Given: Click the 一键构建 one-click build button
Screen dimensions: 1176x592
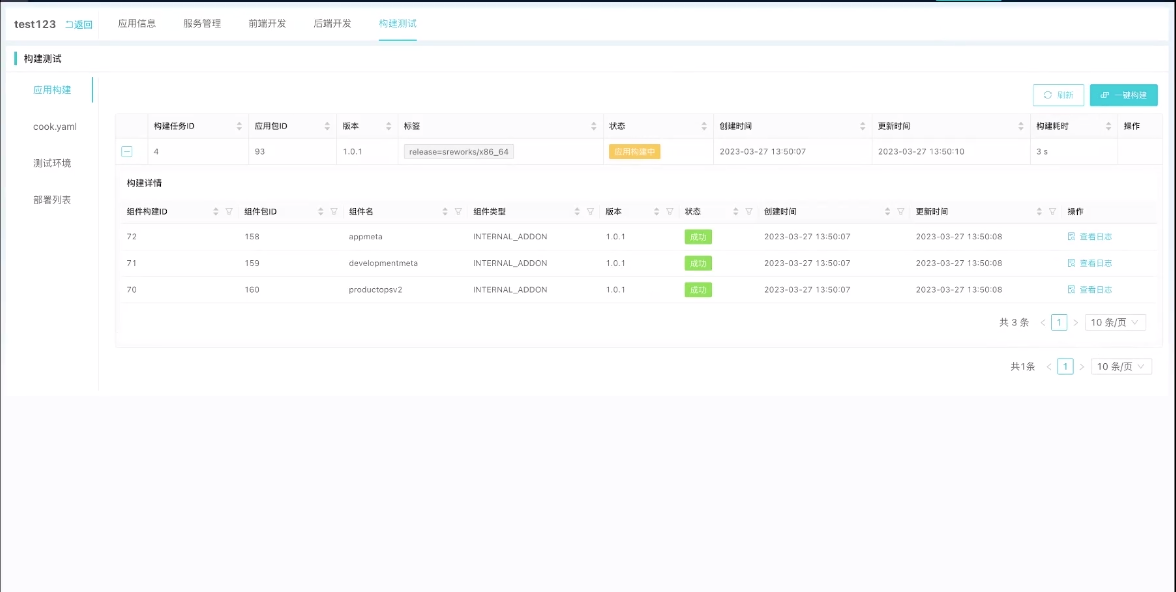Looking at the screenshot, I should (x=1123, y=95).
